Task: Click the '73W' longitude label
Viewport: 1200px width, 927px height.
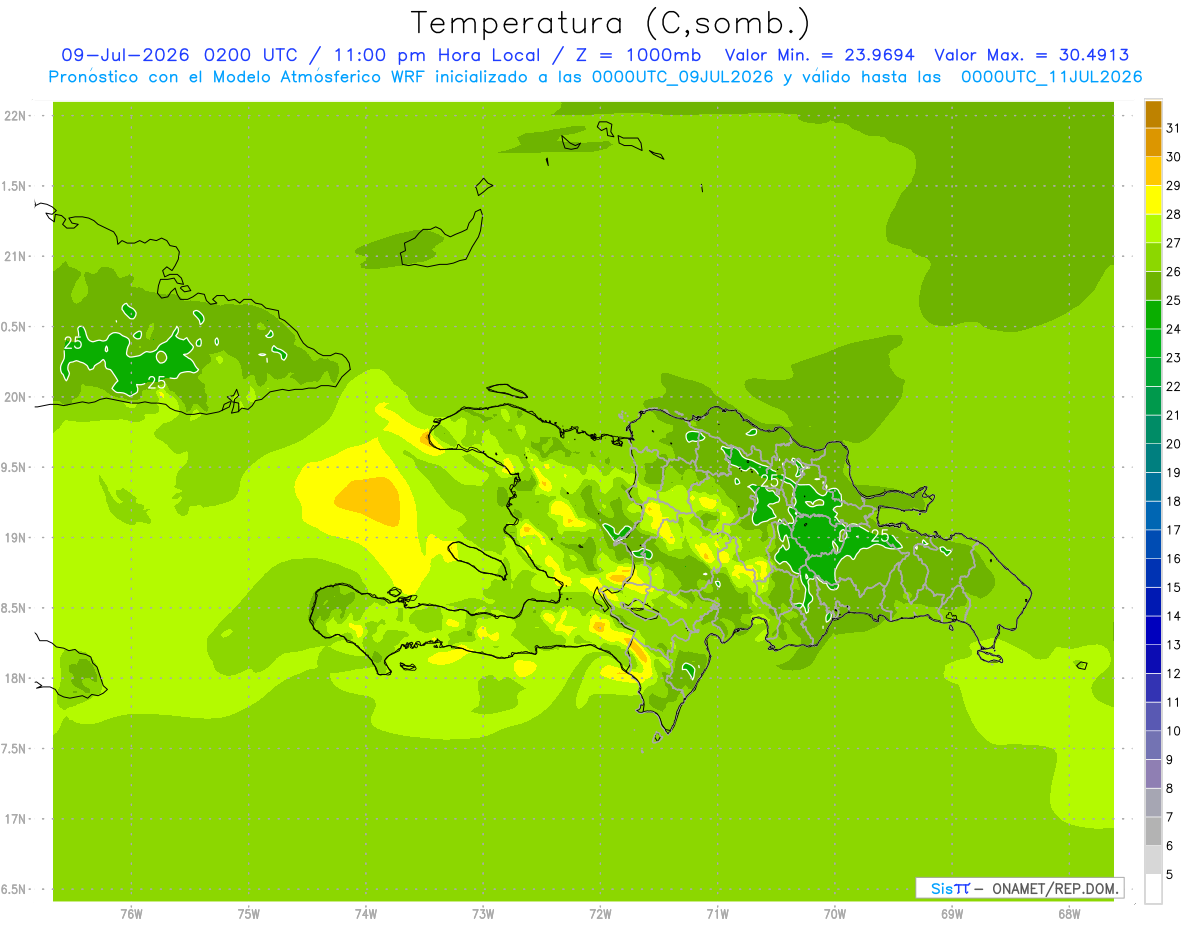Action: pyautogui.click(x=483, y=913)
